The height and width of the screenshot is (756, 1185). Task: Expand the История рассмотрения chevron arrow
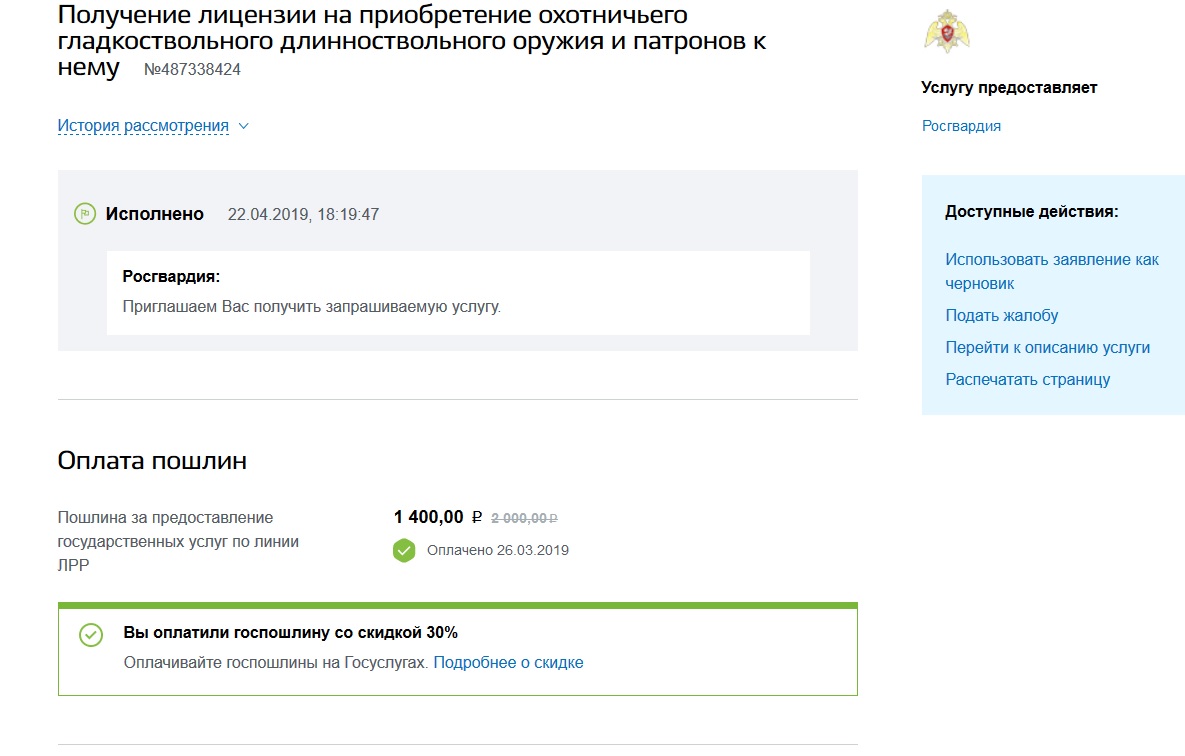click(x=243, y=127)
